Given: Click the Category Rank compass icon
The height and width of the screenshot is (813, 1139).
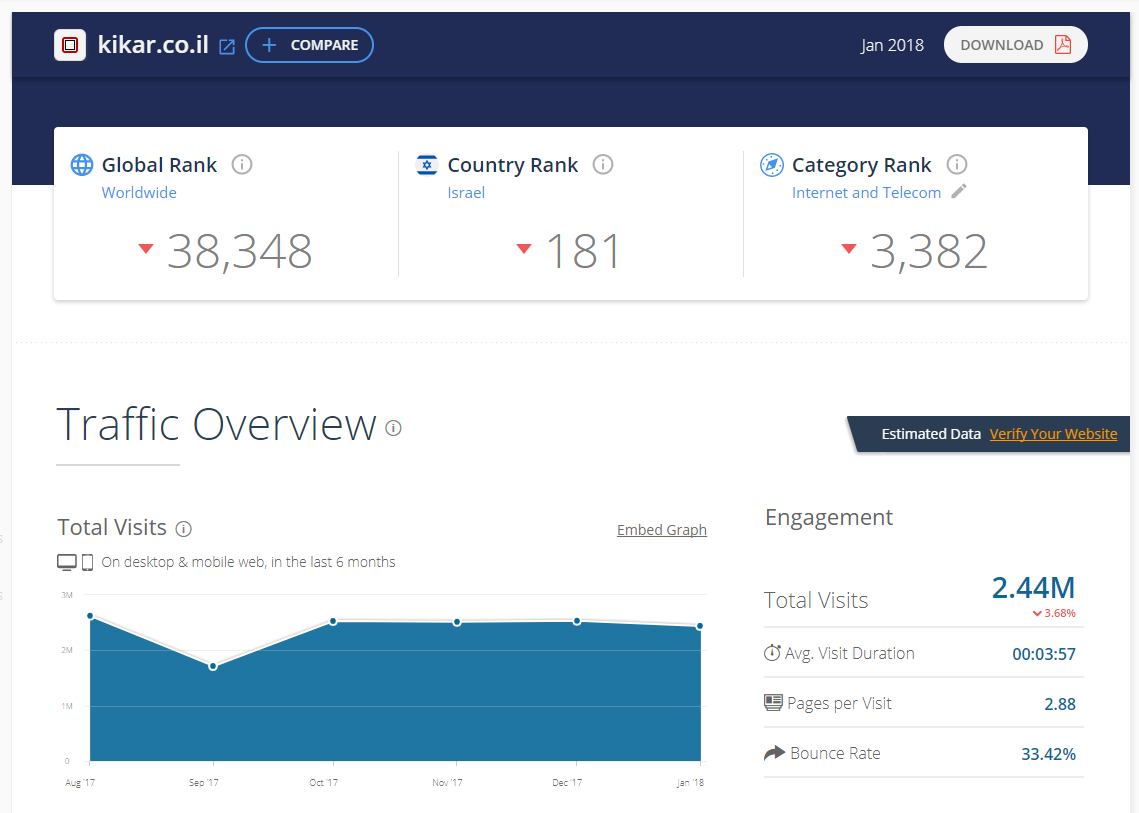Looking at the screenshot, I should tap(771, 165).
